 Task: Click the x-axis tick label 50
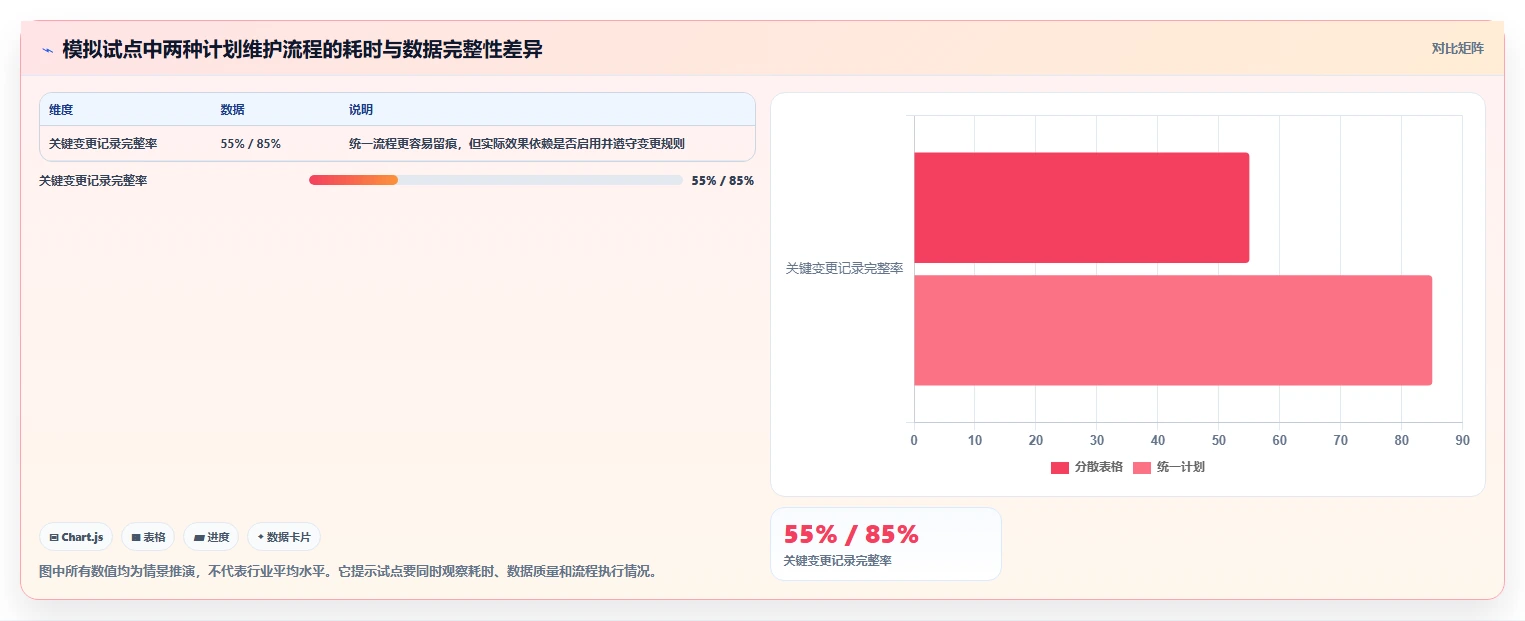1218,440
